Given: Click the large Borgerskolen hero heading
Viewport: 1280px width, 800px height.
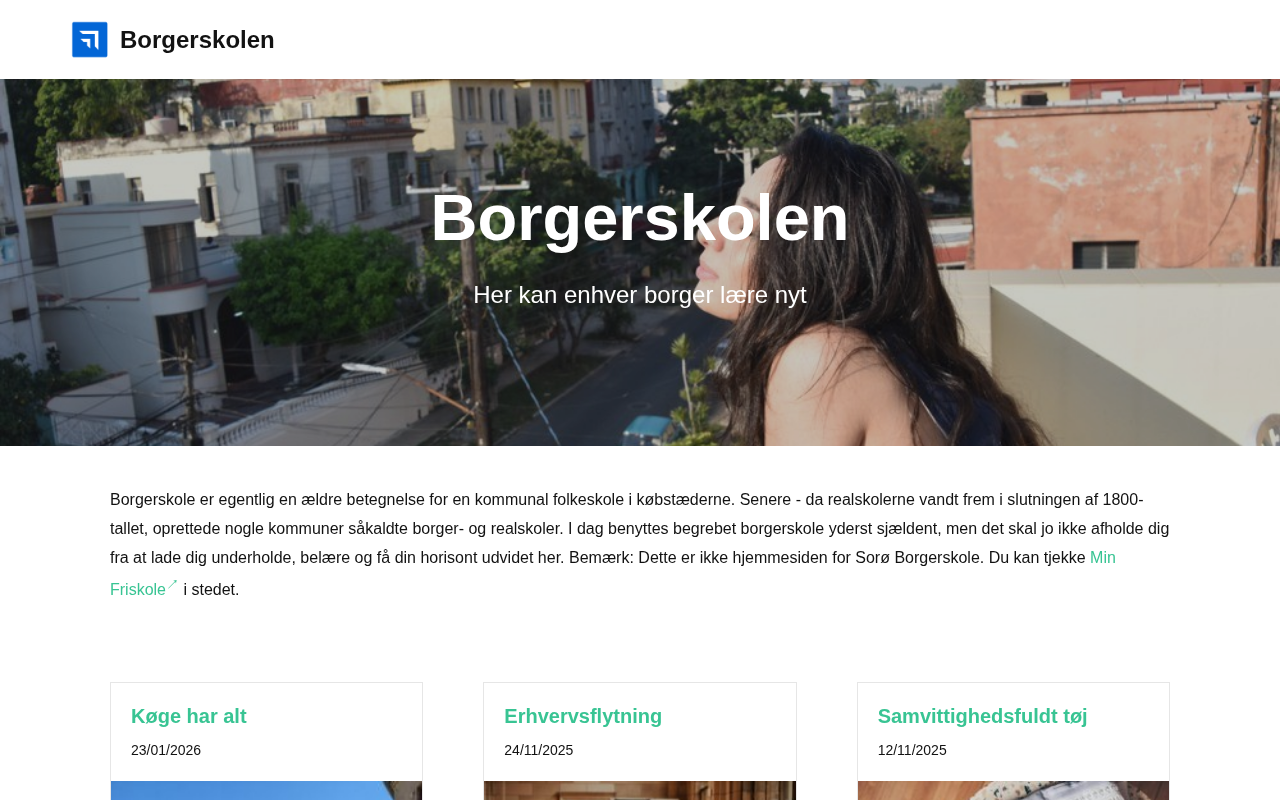Looking at the screenshot, I should click(x=640, y=218).
